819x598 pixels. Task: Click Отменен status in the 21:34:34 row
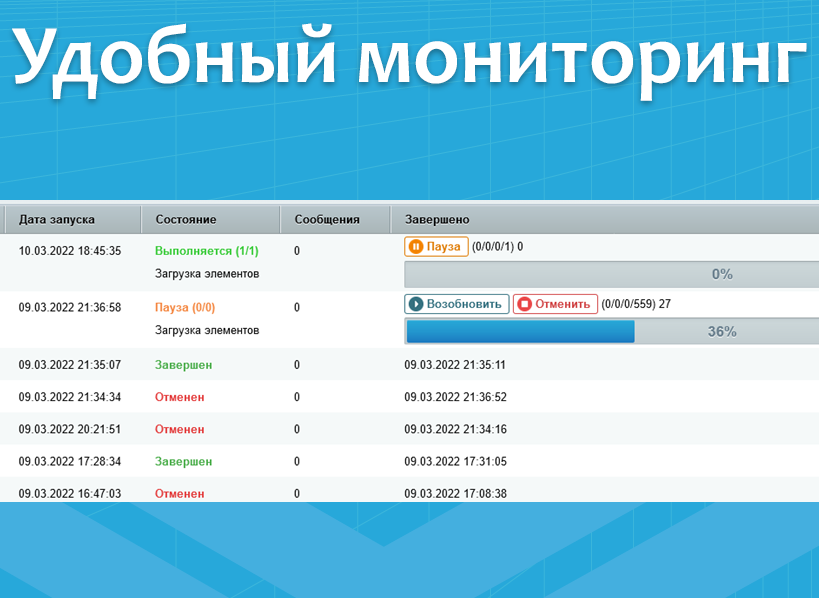tap(179, 397)
